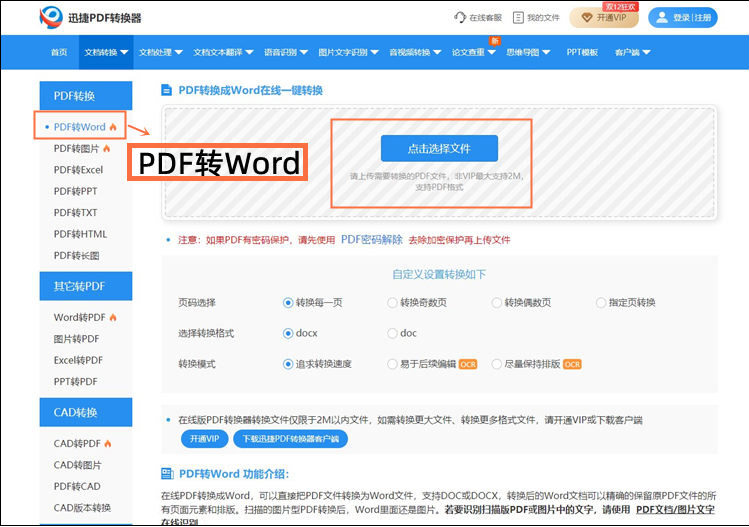Screen dimensions: 749x527
Task: Select the 转换偶数页 radio button
Action: (x=497, y=302)
